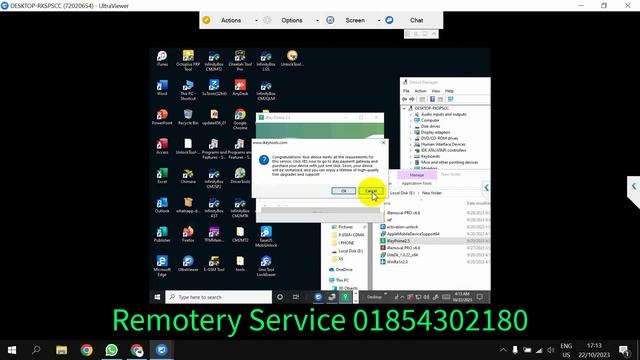Select EaseUS MobiUnlock desktop shortcut

pyautogui.click(x=266, y=236)
